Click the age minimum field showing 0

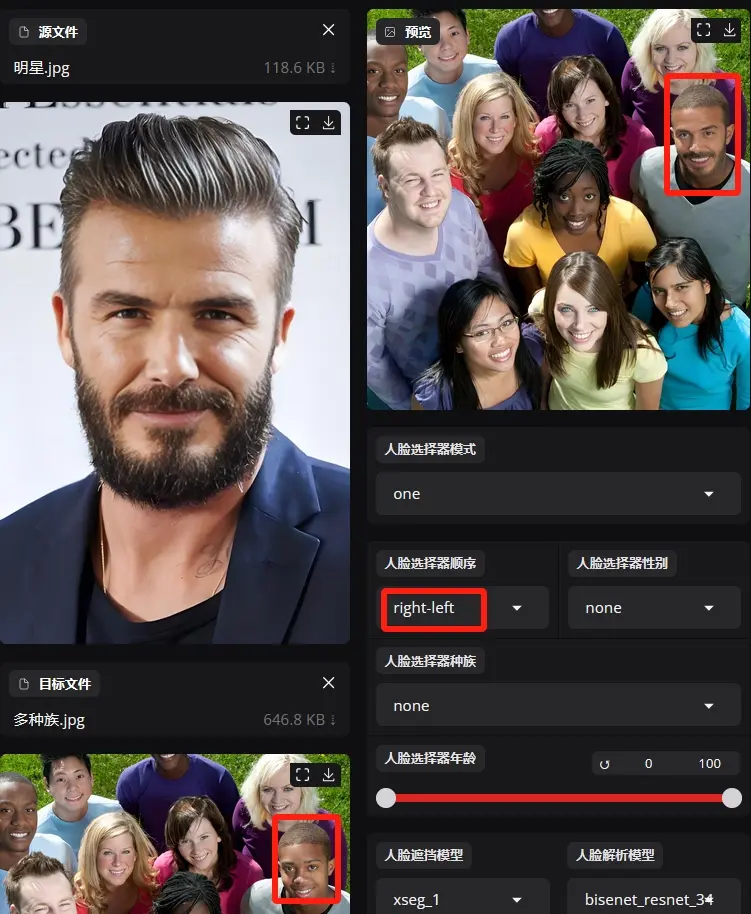click(648, 764)
